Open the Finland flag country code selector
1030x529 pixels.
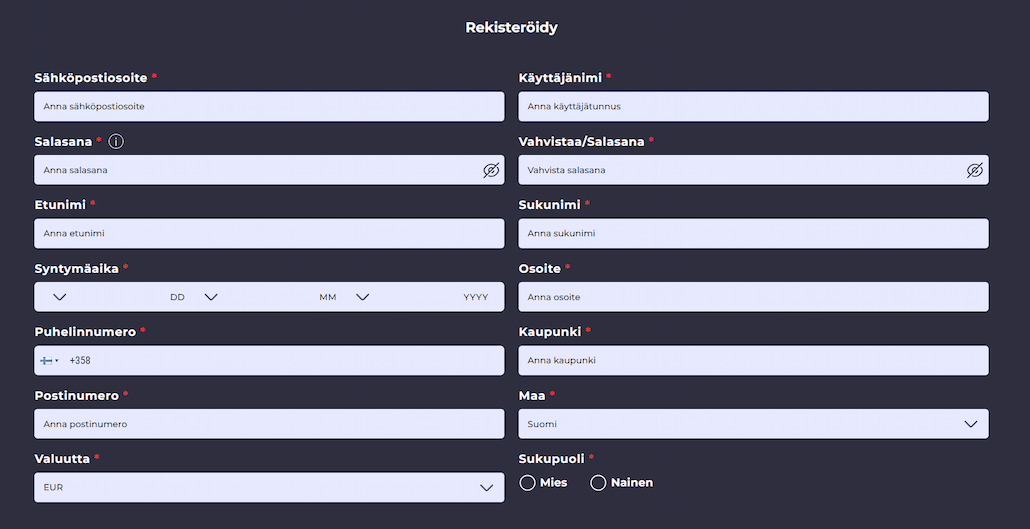coord(49,361)
